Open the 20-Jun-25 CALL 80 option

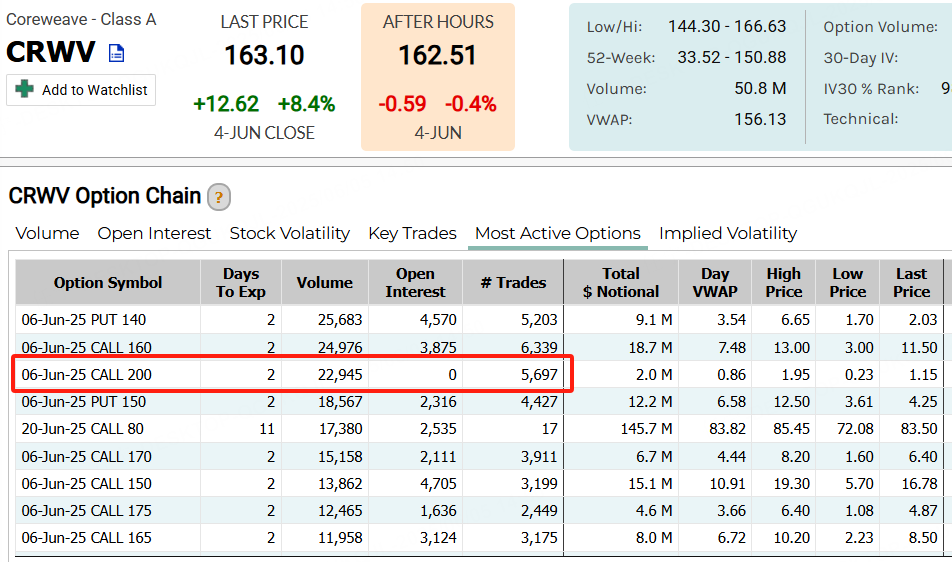click(82, 429)
